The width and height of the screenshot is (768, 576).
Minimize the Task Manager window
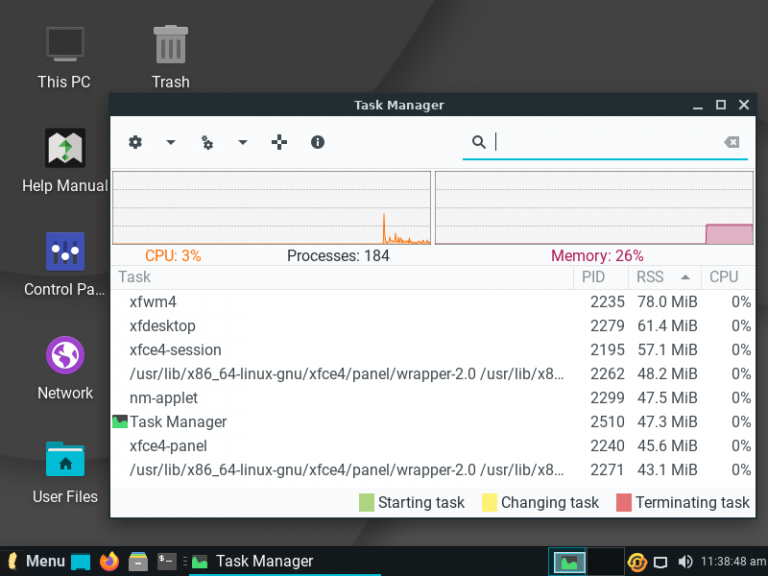(x=698, y=105)
